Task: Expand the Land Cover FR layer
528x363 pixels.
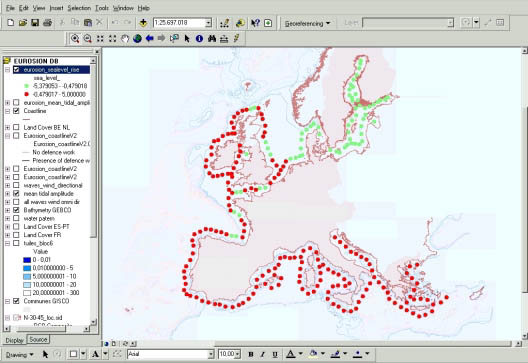Action: click(x=7, y=235)
